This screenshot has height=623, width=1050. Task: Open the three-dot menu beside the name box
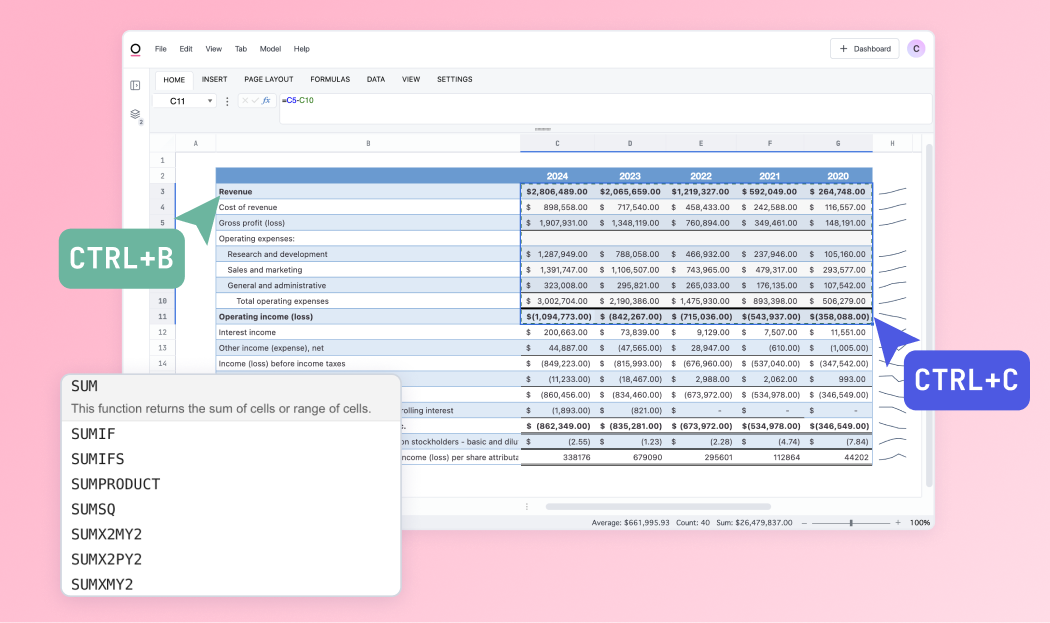point(225,101)
